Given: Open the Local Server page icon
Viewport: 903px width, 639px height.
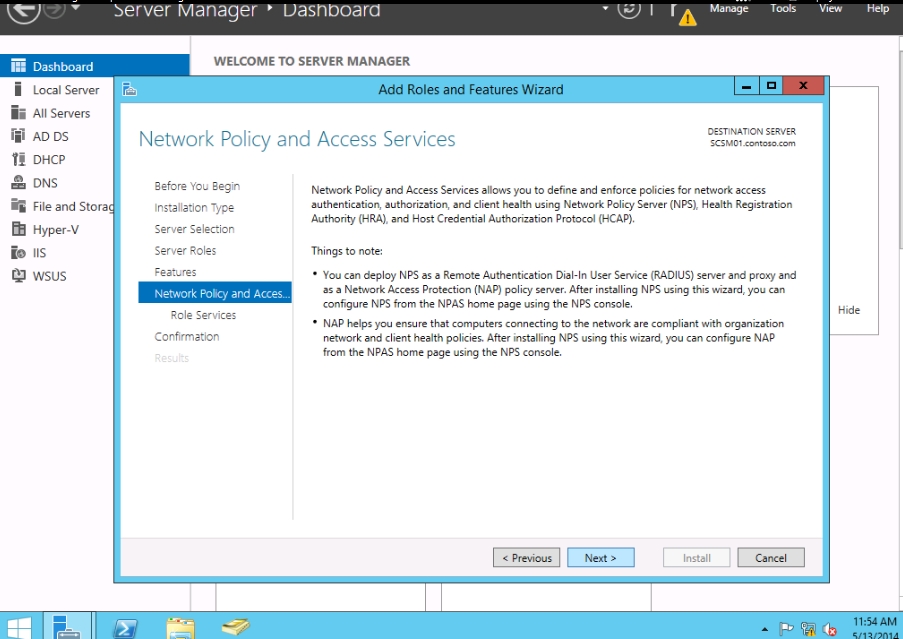Looking at the screenshot, I should point(18,89).
